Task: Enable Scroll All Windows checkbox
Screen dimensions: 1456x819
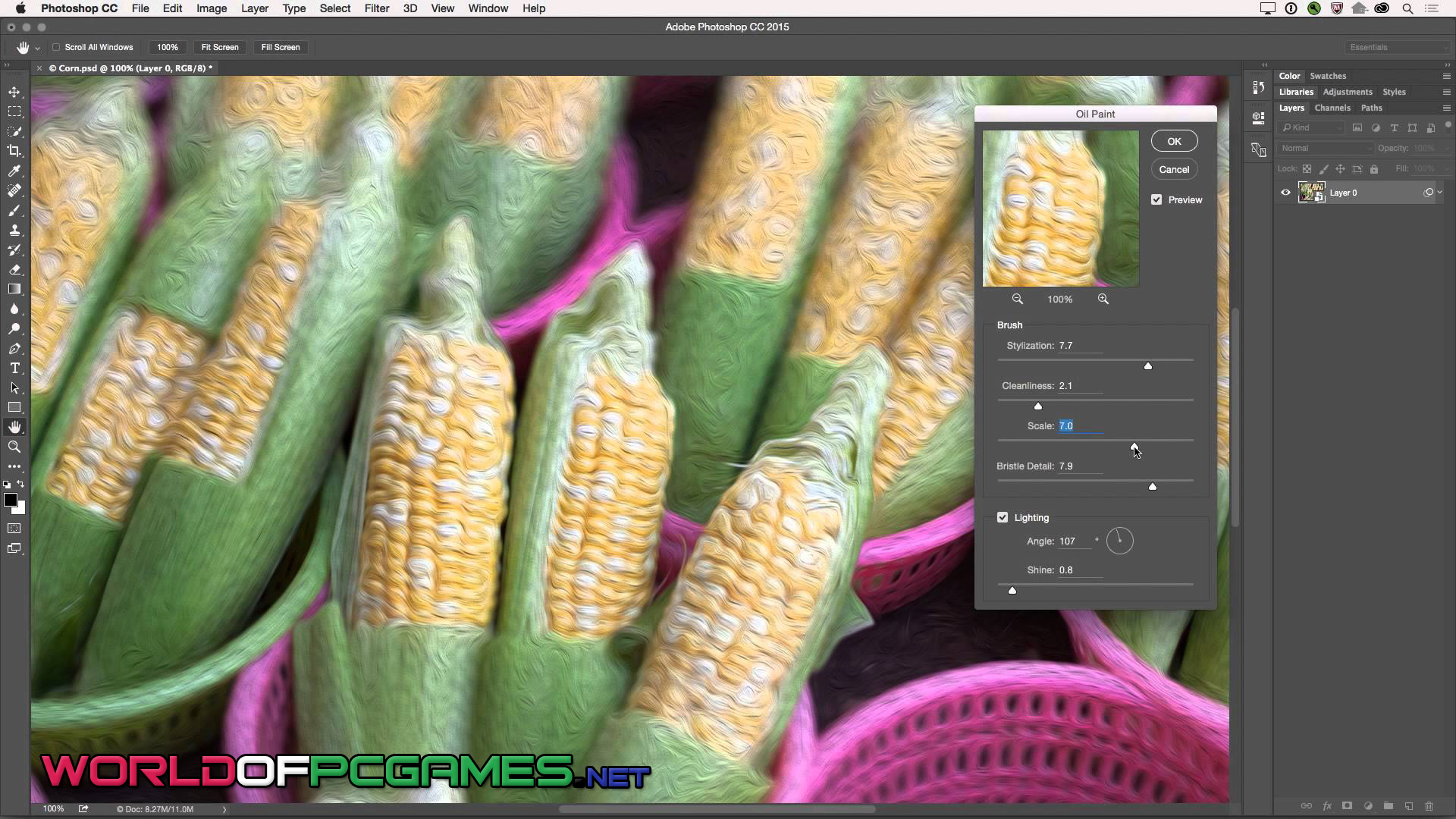Action: pos(56,47)
